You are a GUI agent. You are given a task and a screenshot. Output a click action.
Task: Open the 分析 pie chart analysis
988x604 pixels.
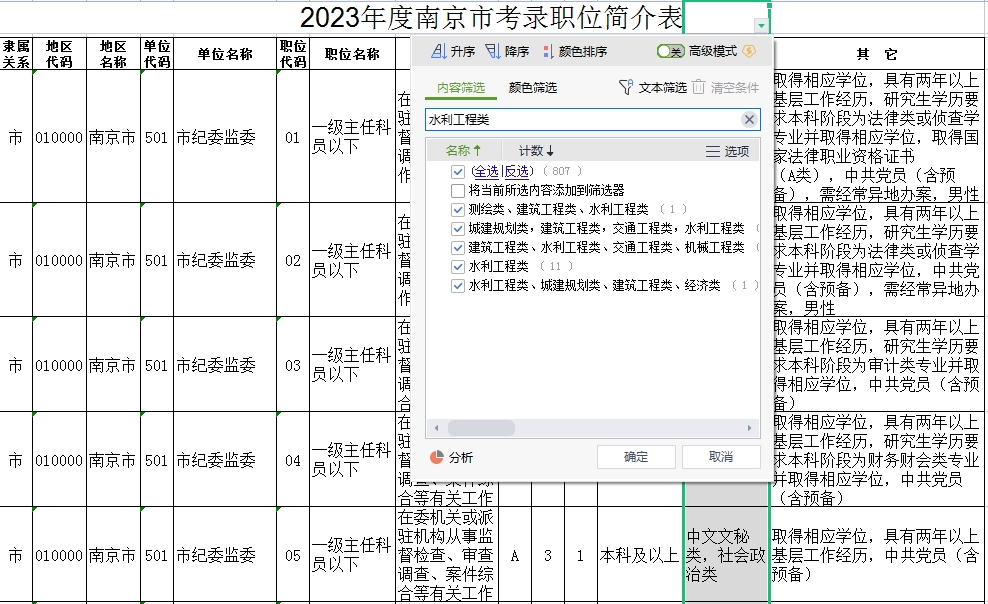[451, 457]
